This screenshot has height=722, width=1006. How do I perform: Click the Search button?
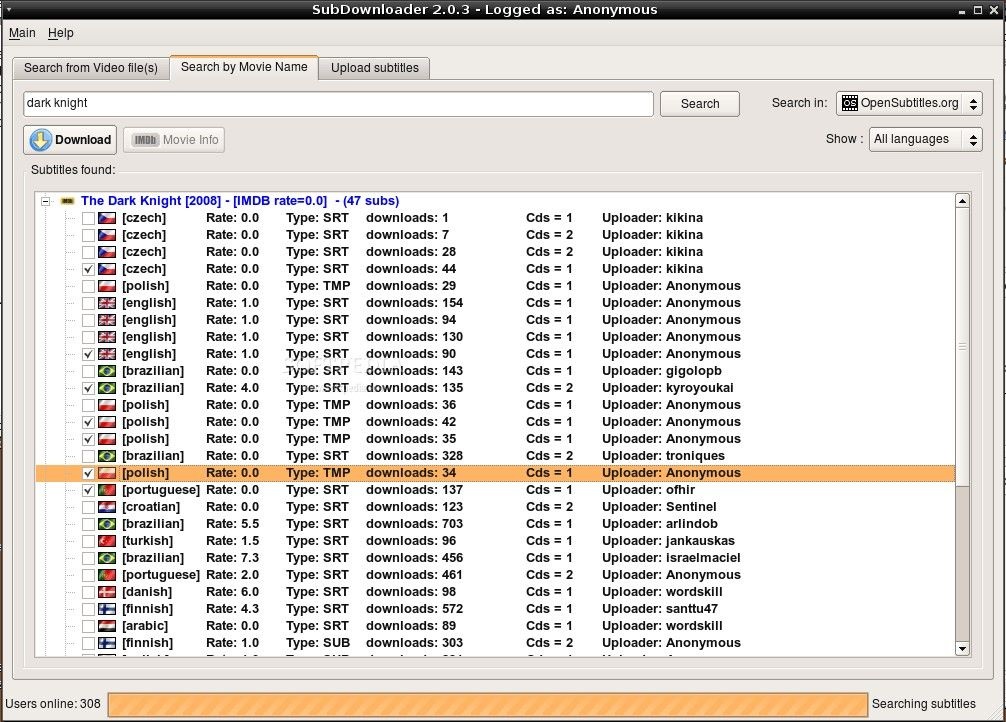[x=700, y=104]
